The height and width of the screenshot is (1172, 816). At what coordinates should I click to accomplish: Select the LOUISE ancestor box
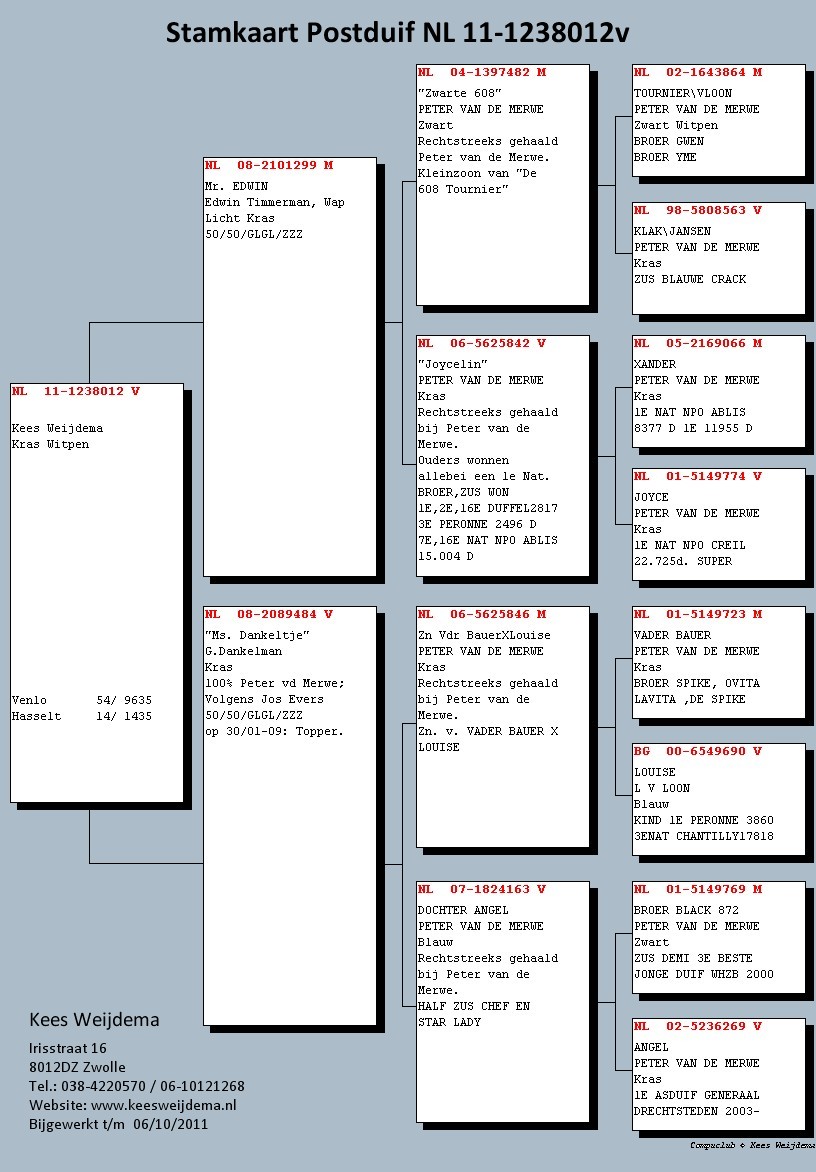pyautogui.click(x=718, y=798)
